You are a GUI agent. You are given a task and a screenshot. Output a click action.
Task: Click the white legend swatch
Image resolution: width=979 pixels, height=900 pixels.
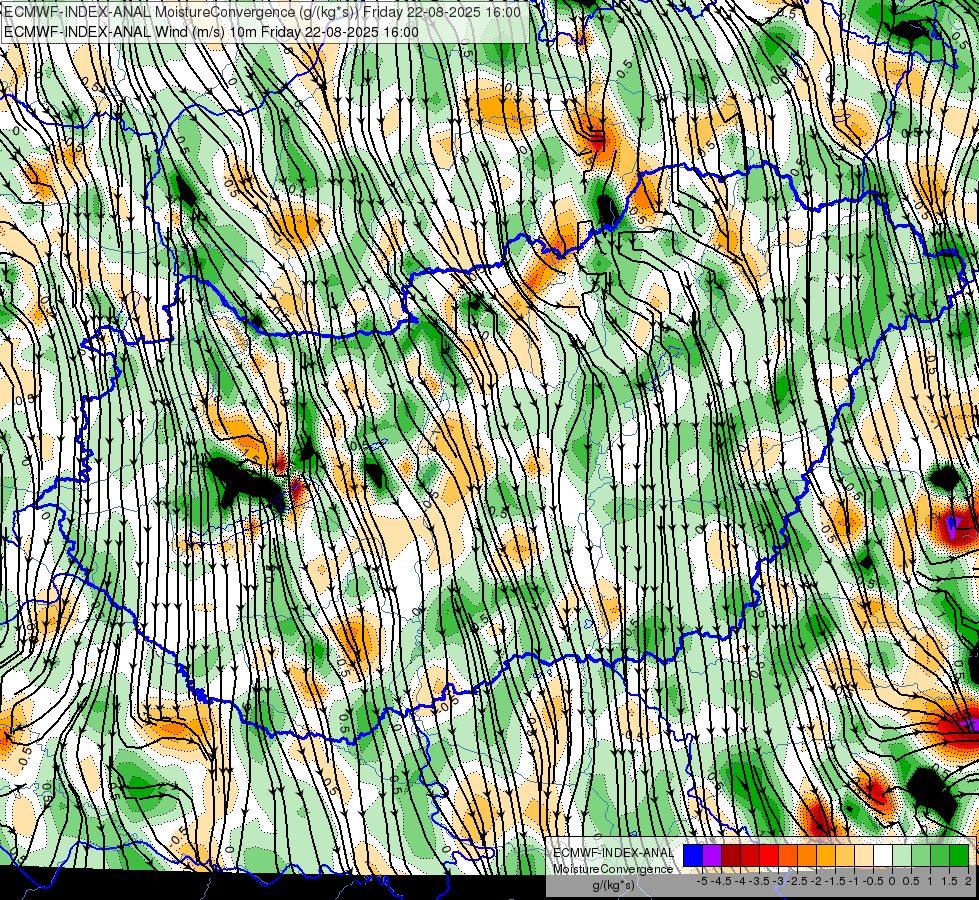coord(883,856)
